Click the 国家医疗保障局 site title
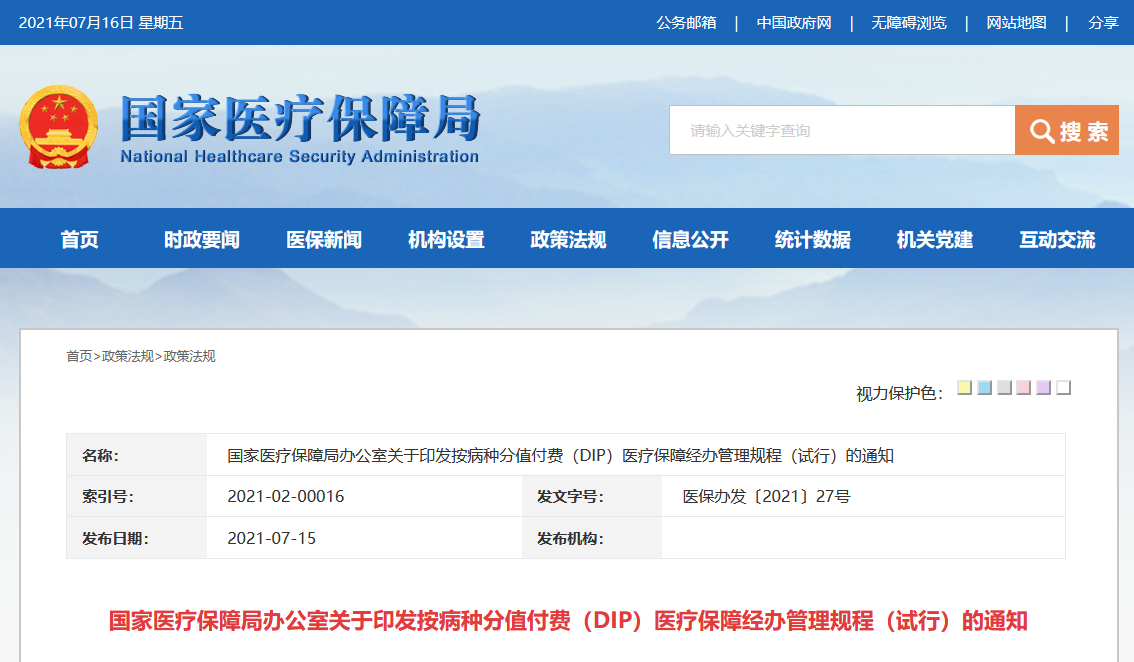1134x662 pixels. (300, 118)
